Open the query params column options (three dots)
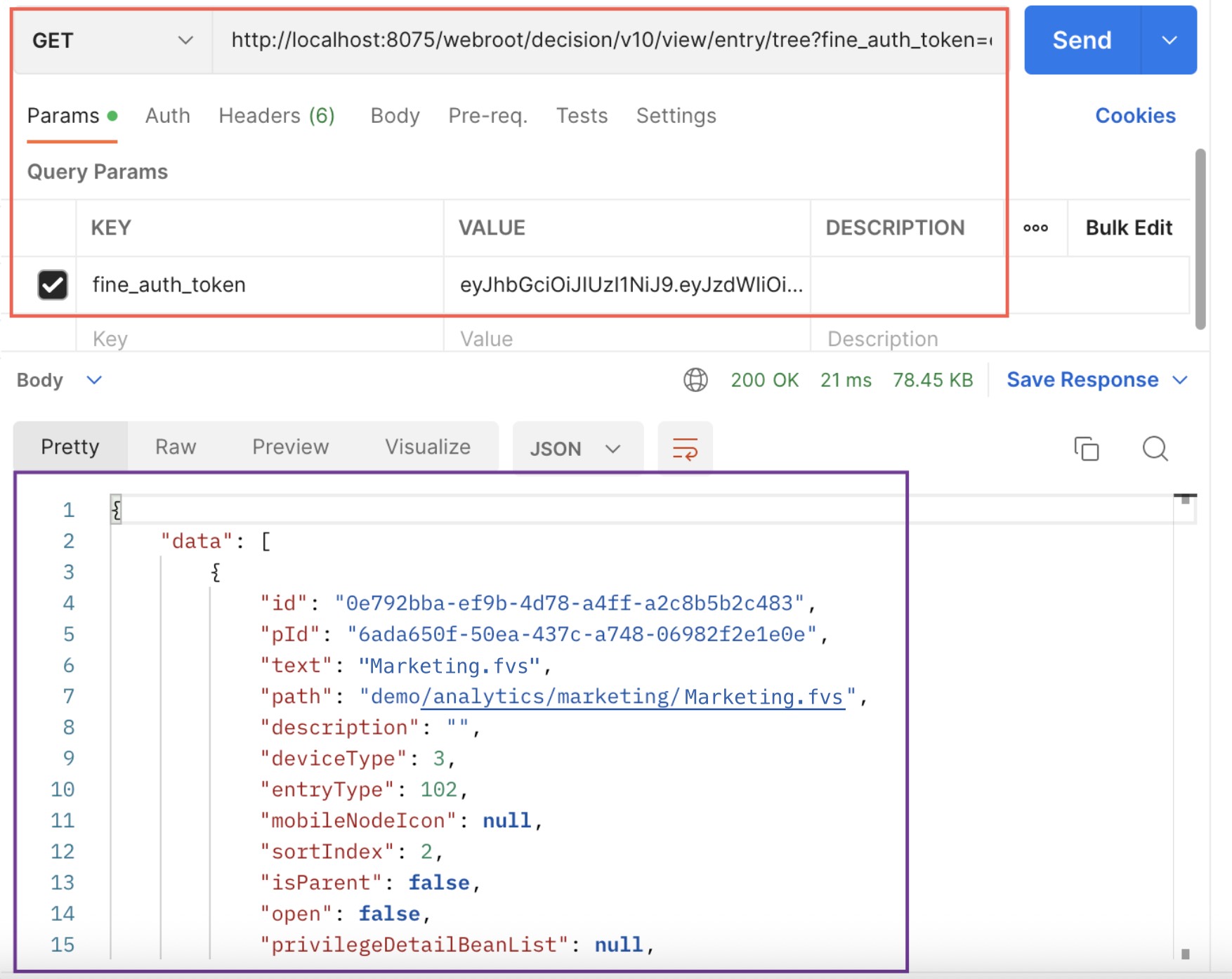 1035,228
